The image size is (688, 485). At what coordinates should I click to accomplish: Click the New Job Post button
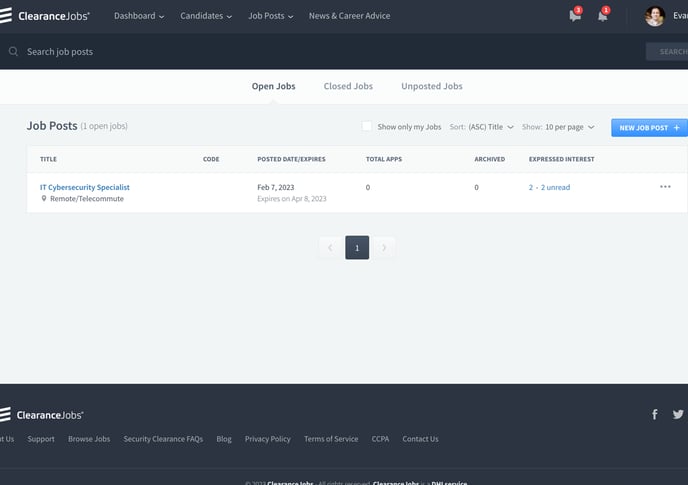tap(649, 128)
